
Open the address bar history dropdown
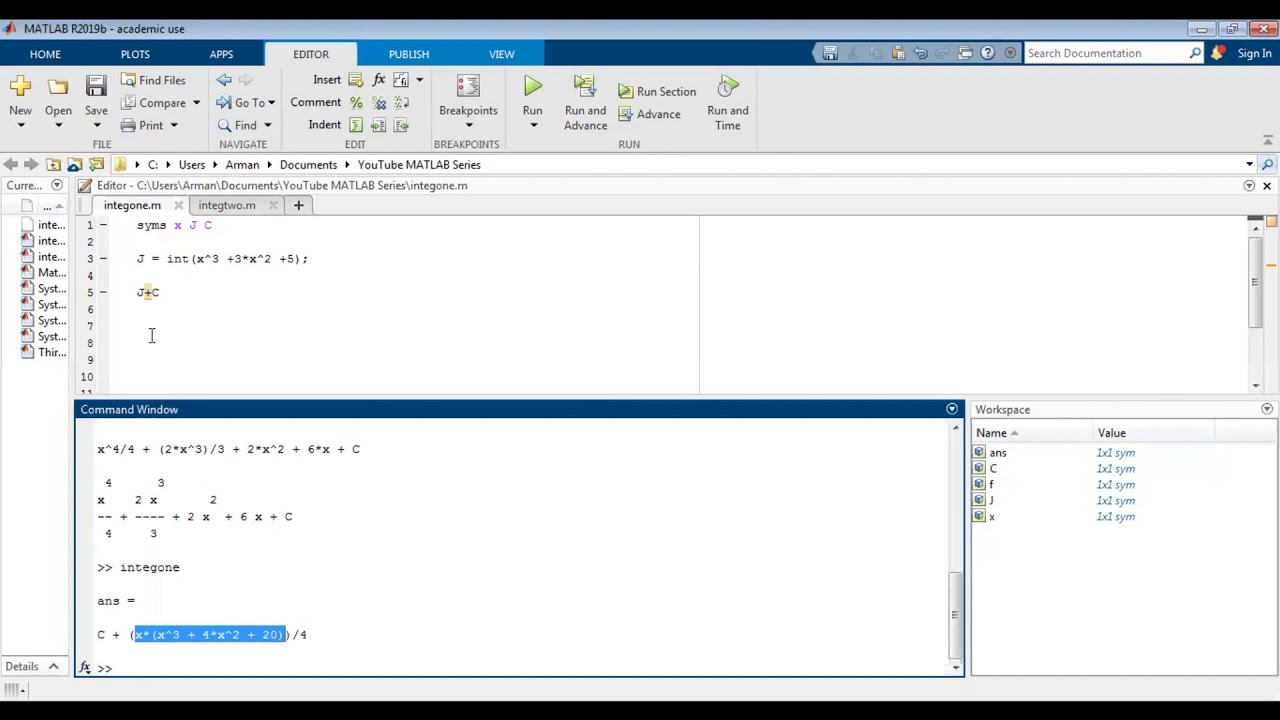pos(1249,164)
